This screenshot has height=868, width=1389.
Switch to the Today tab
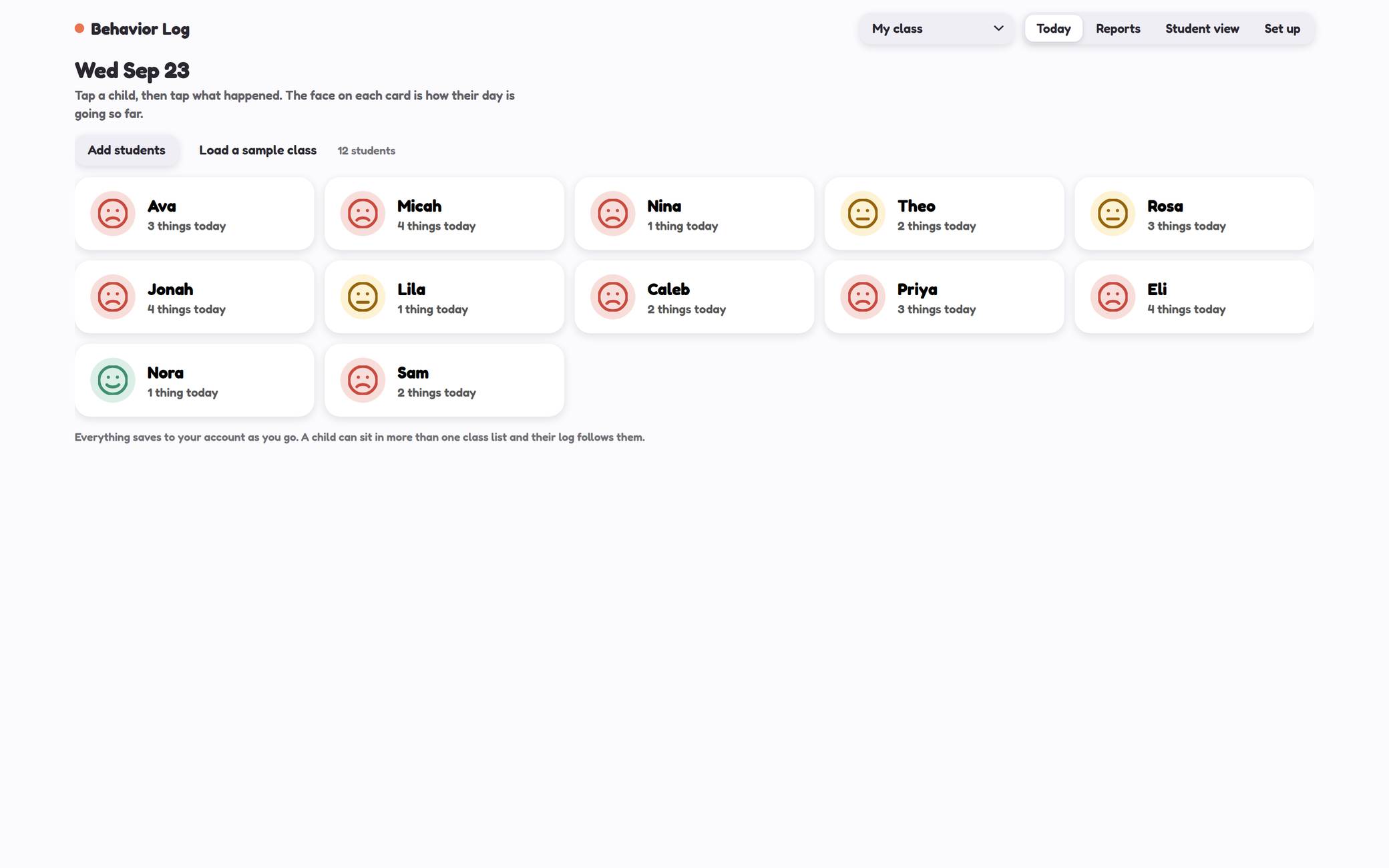coord(1053,29)
